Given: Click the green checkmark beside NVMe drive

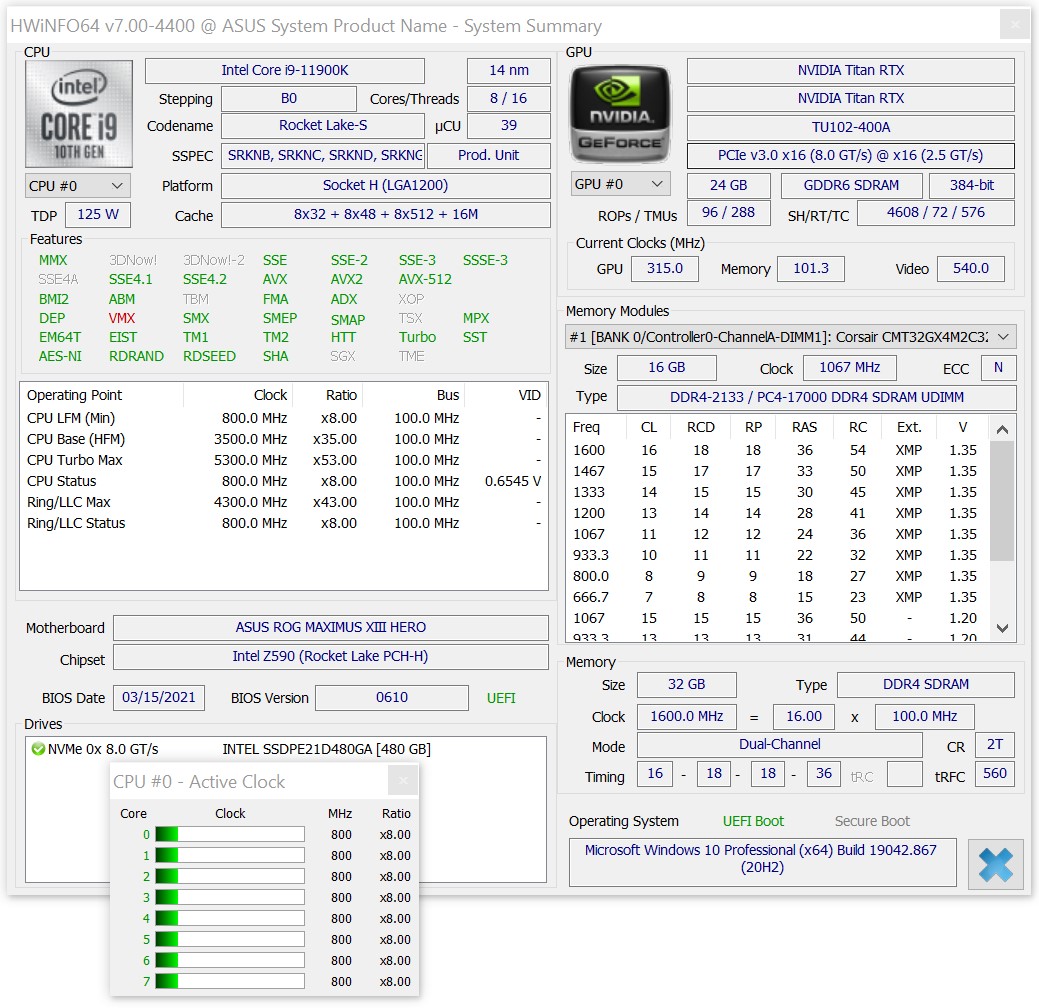Looking at the screenshot, I should (x=38, y=749).
